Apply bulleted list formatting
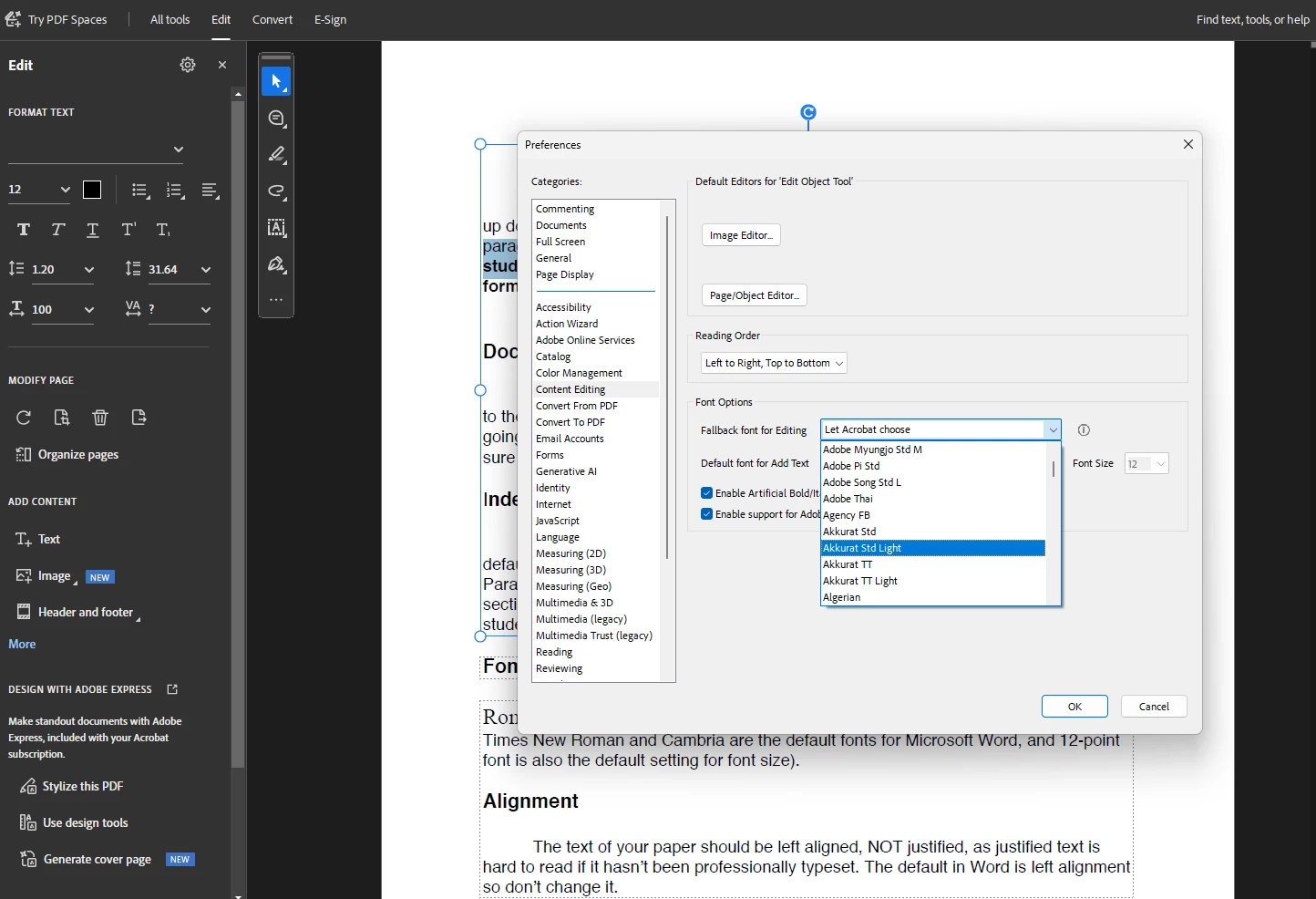 click(x=139, y=190)
